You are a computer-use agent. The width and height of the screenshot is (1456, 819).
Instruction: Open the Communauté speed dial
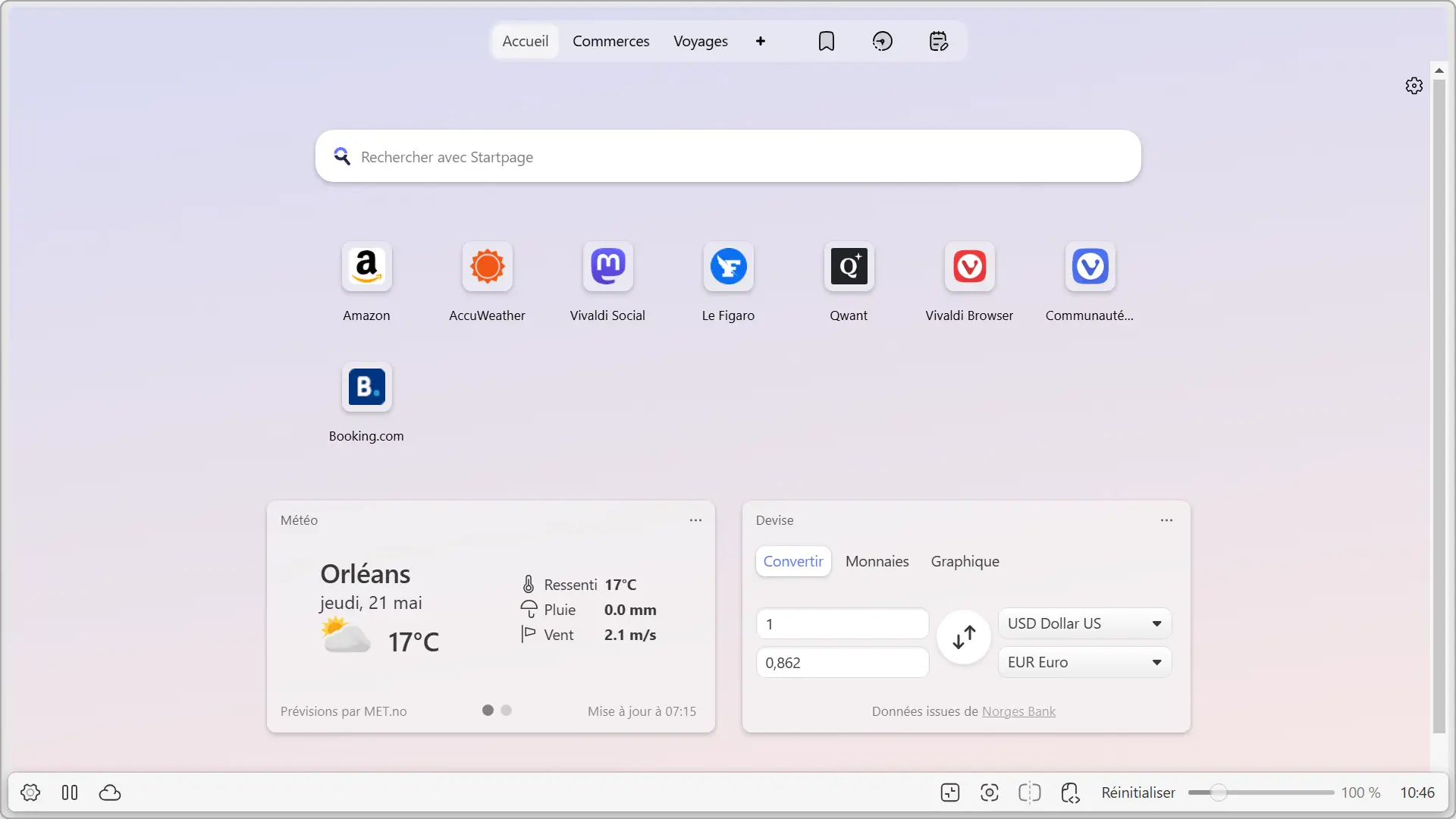[x=1090, y=267]
